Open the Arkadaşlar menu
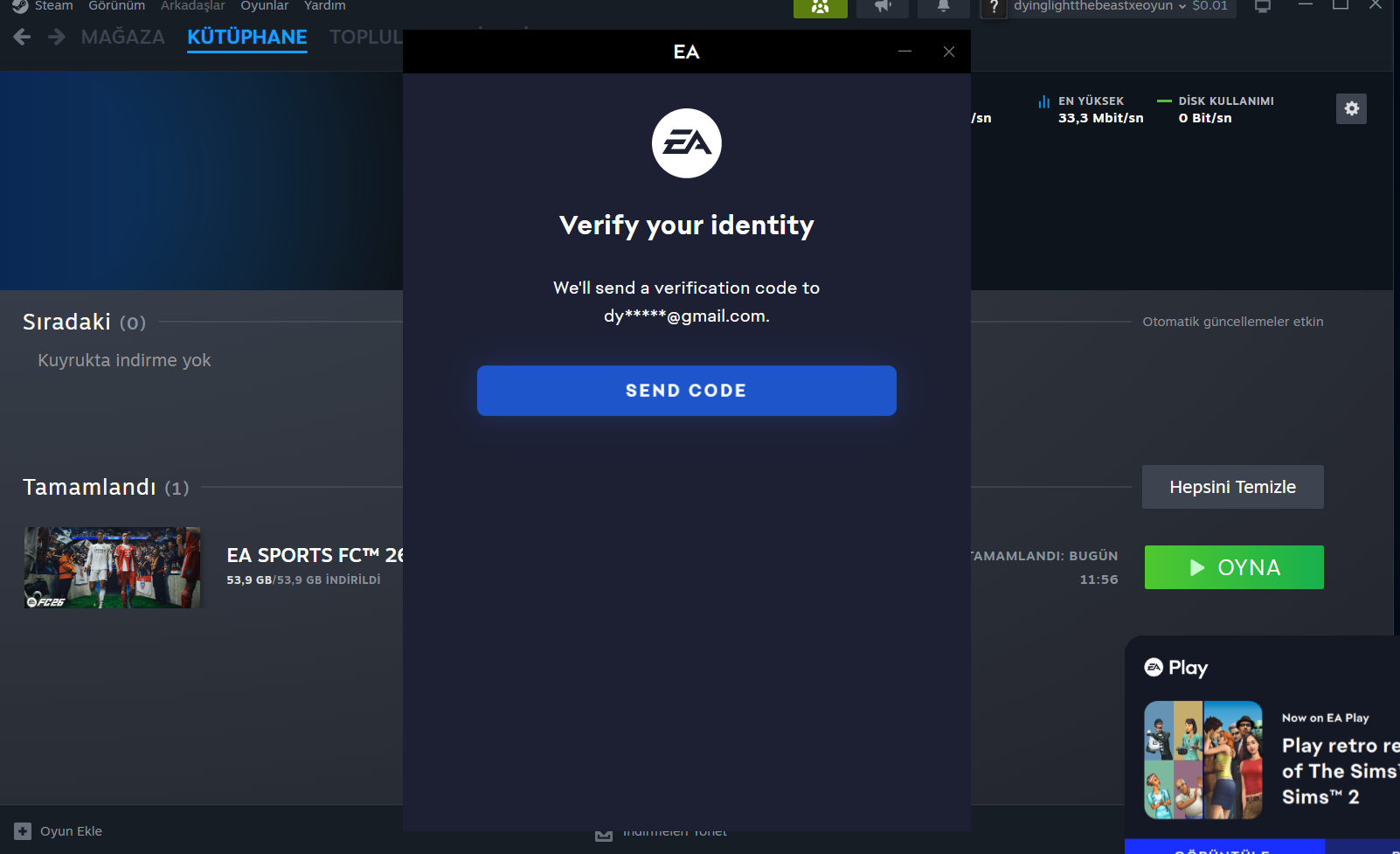This screenshot has width=1400, height=854. pyautogui.click(x=192, y=6)
